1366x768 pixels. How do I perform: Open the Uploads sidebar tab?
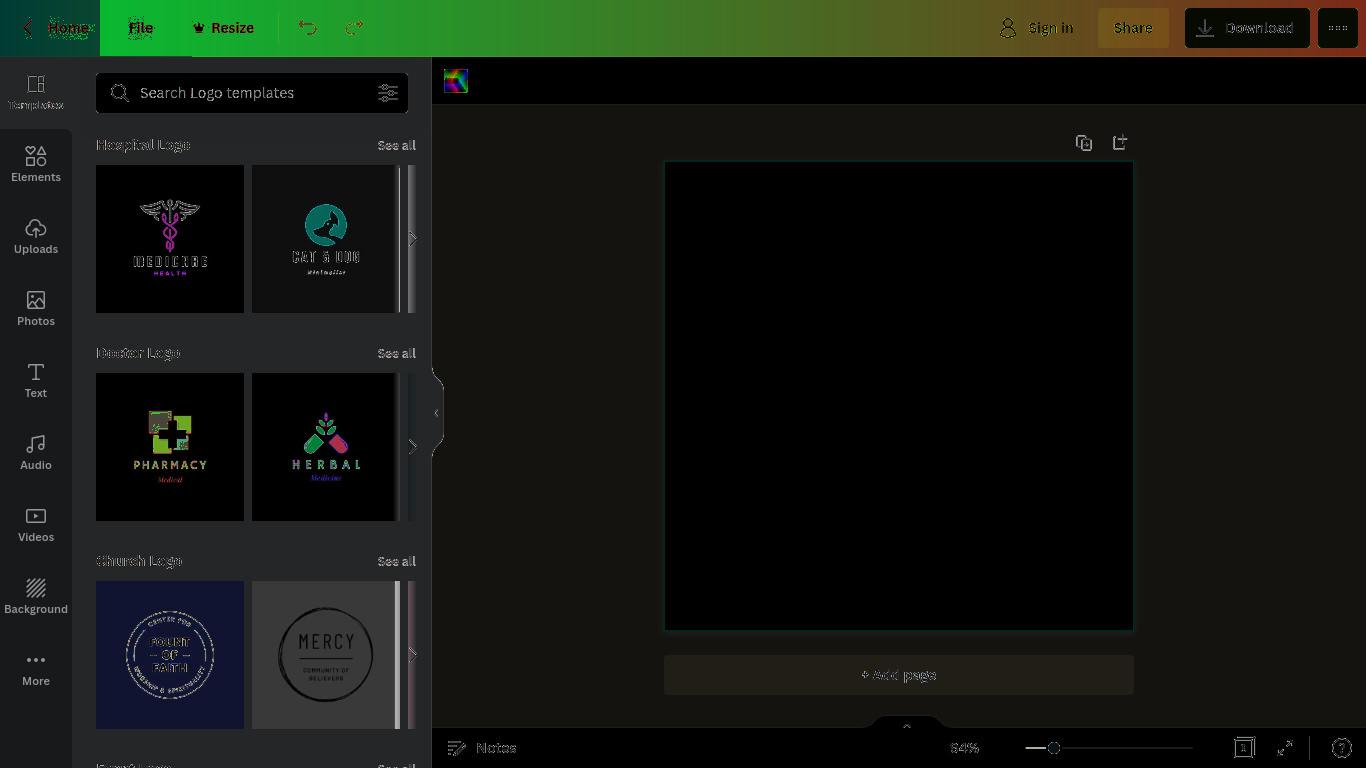click(x=36, y=237)
